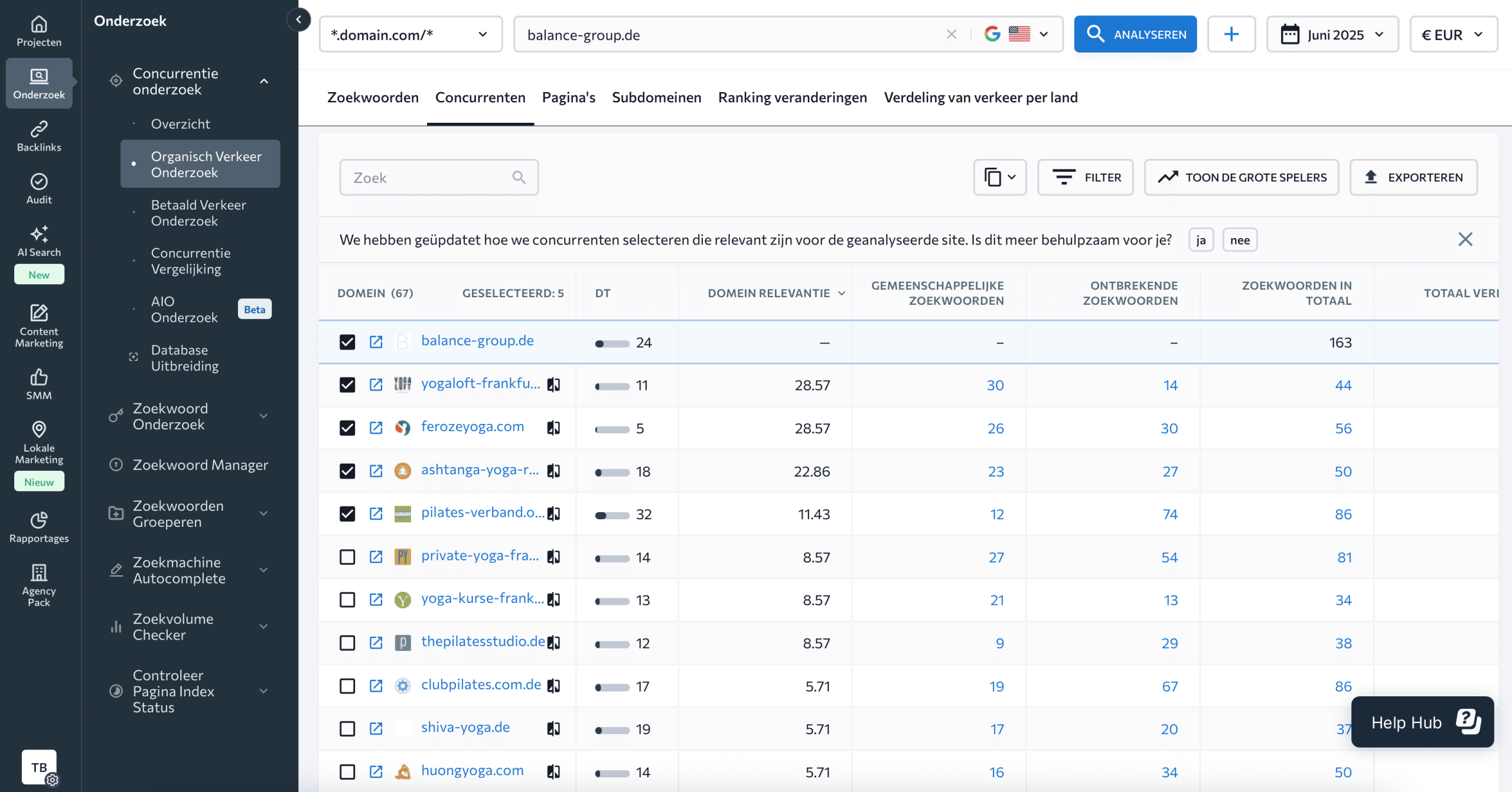Open Google US search engine dropdown
Image resolution: width=1512 pixels, height=792 pixels.
point(1016,34)
